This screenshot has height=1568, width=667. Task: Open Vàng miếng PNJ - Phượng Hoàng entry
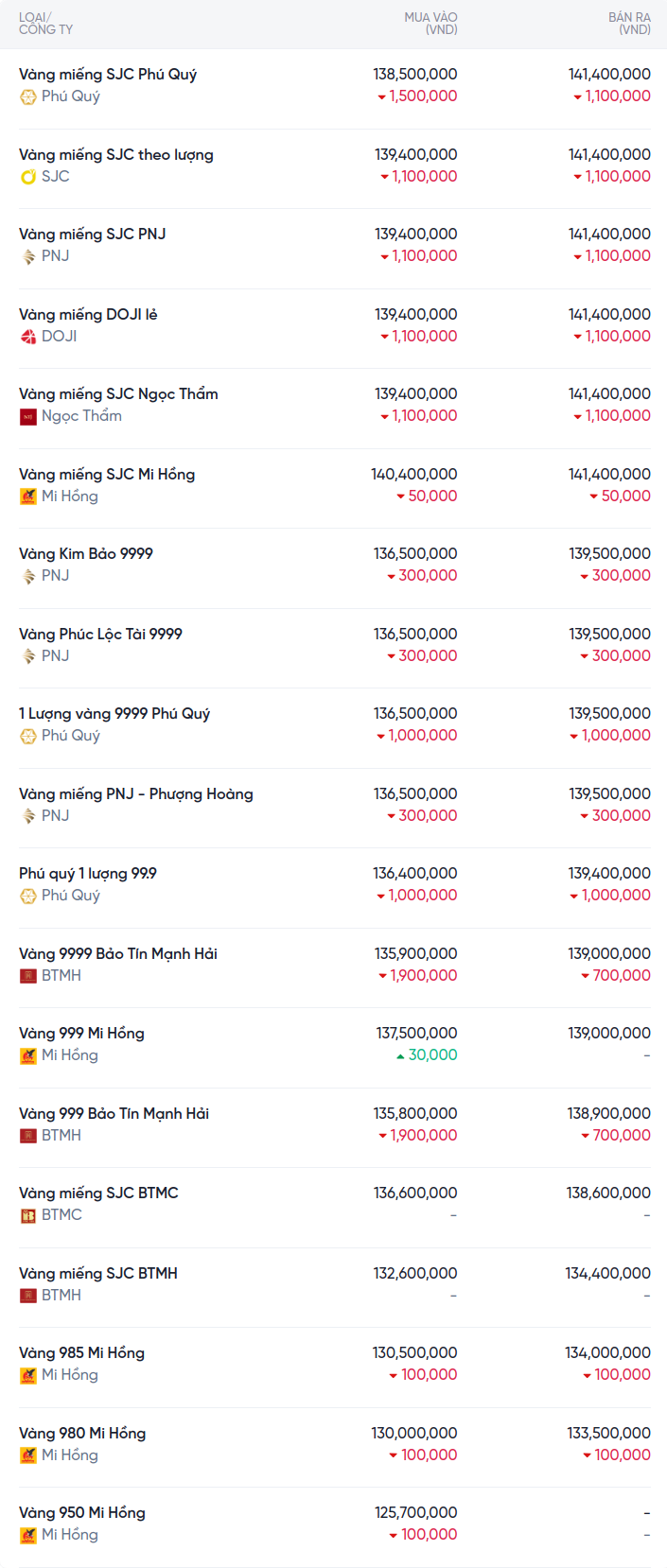(136, 793)
